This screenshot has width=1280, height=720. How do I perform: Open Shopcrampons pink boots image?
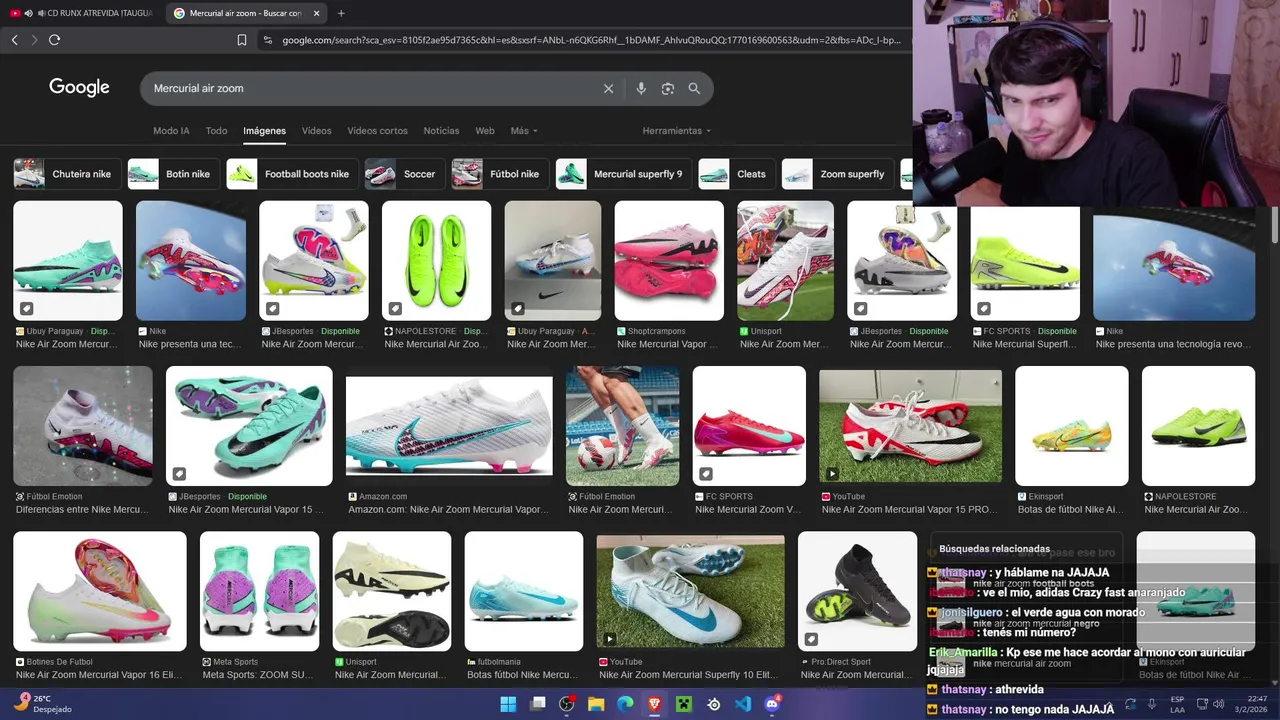tap(669, 261)
